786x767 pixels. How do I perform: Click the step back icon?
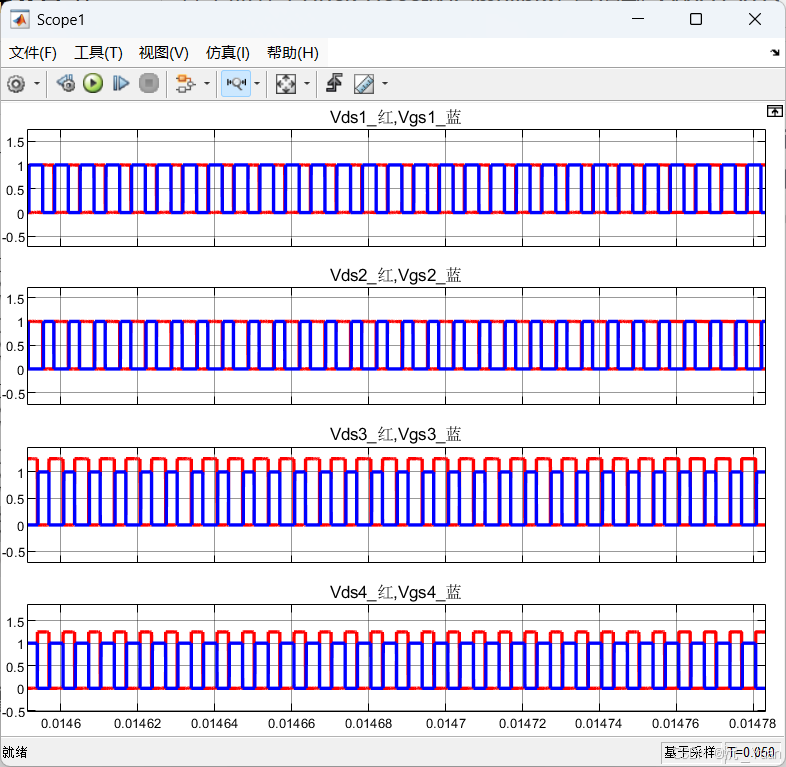[65, 84]
